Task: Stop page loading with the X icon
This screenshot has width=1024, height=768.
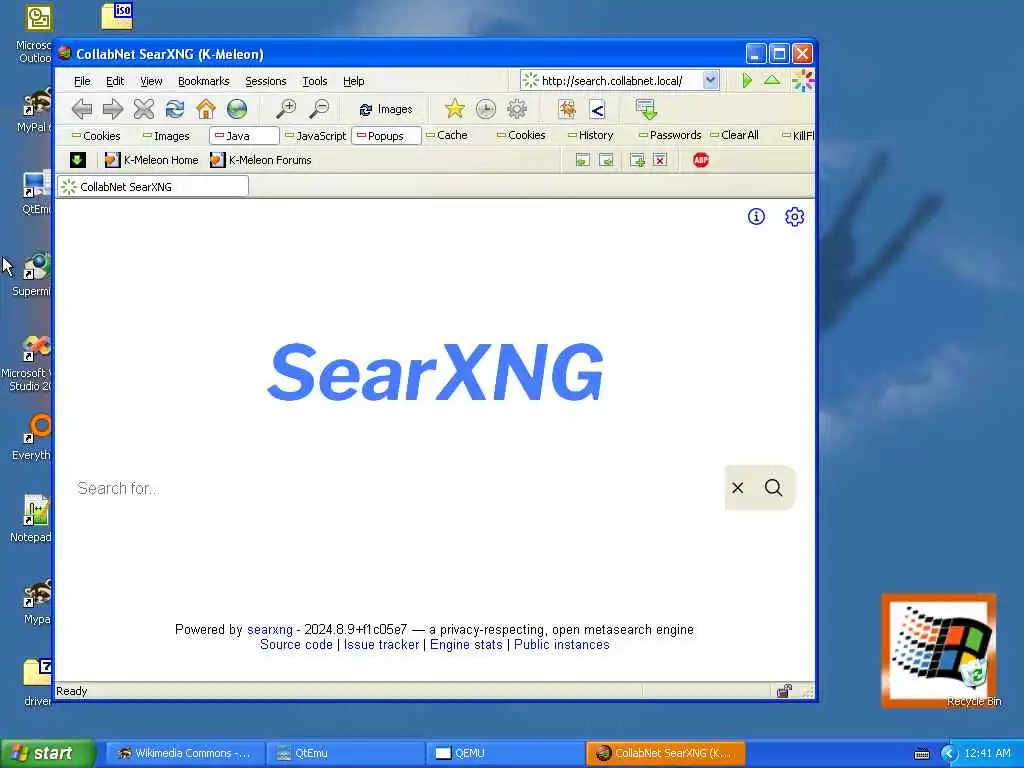Action: (x=144, y=109)
